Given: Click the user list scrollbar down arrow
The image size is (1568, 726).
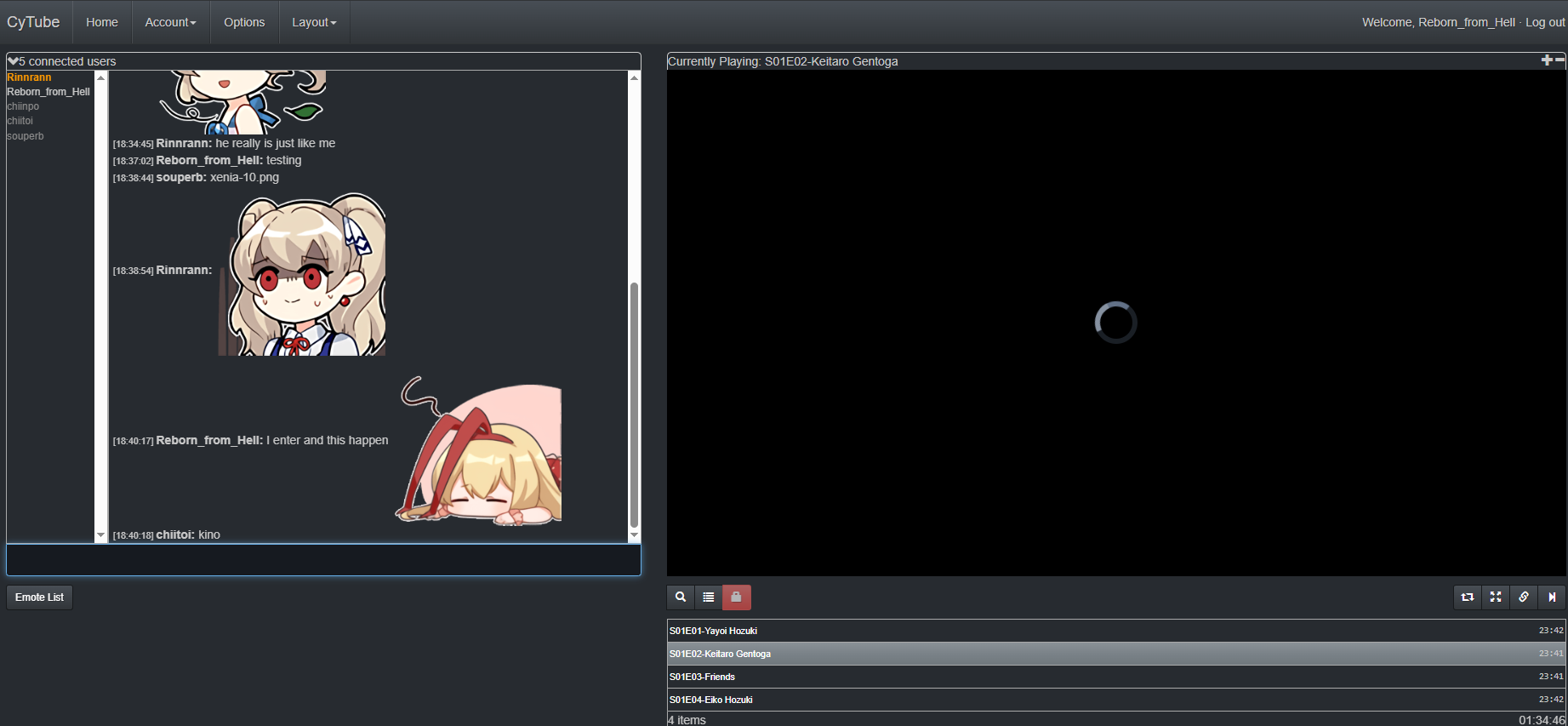Looking at the screenshot, I should pos(101,535).
